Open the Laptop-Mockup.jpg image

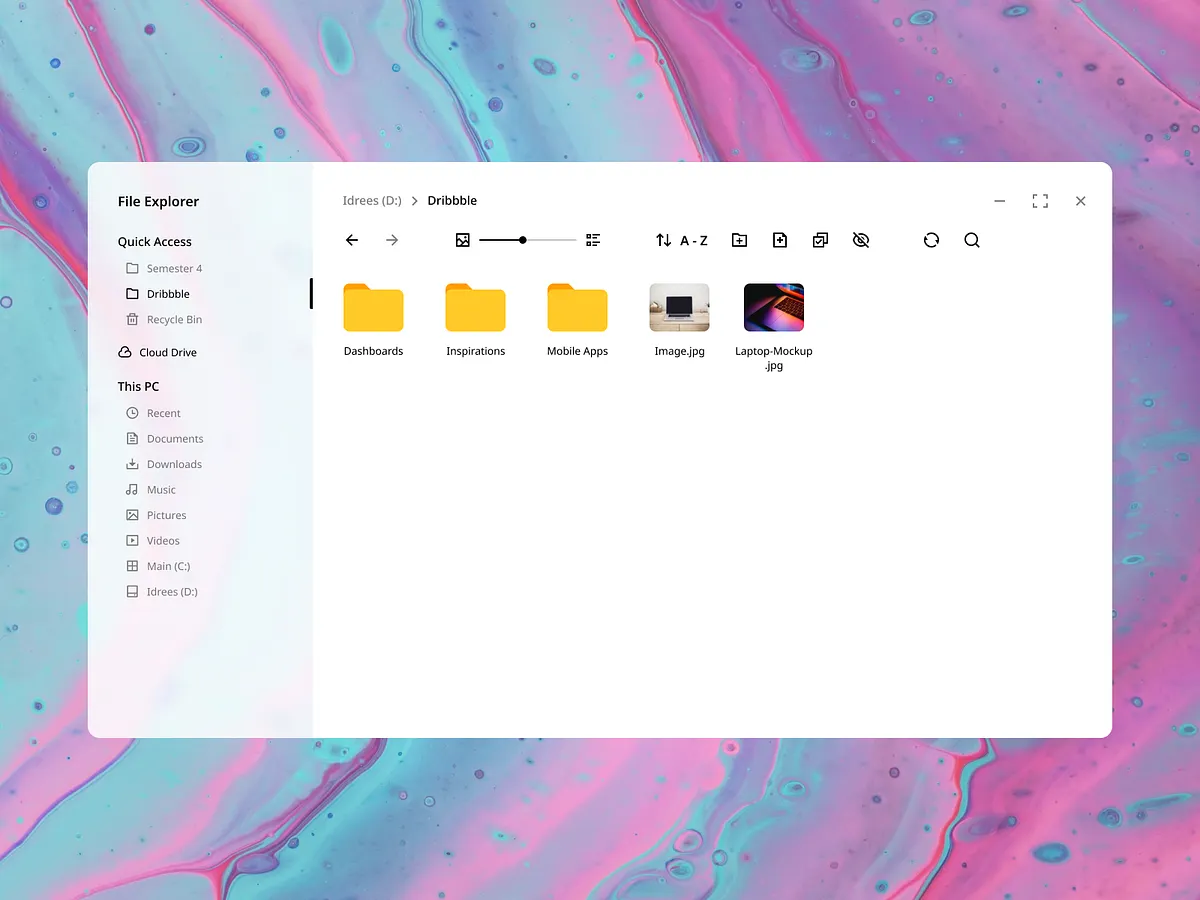coord(773,307)
